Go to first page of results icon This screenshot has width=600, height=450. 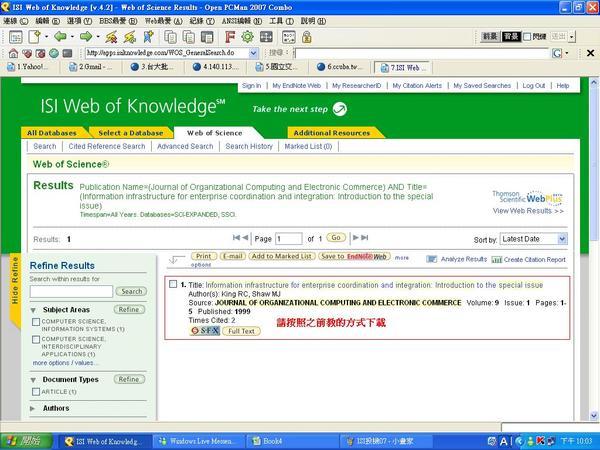pos(236,238)
